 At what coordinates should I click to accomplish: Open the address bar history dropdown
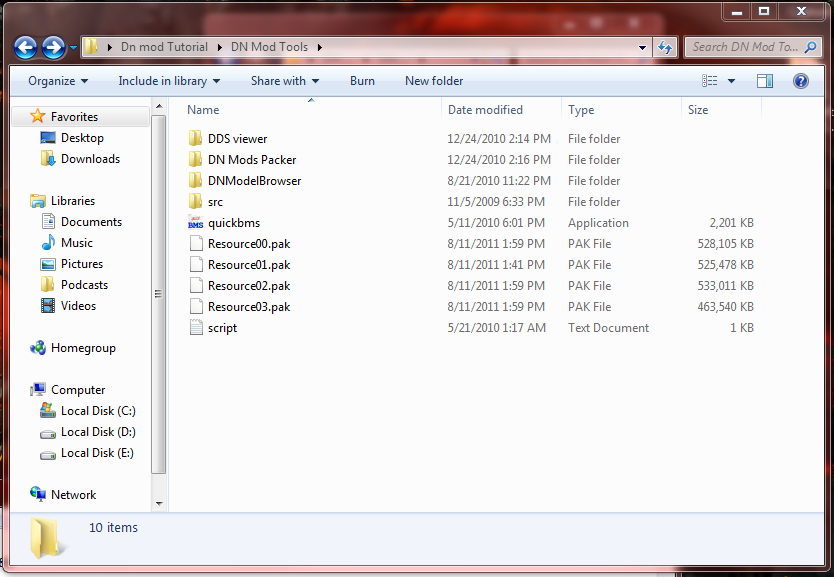click(642, 47)
